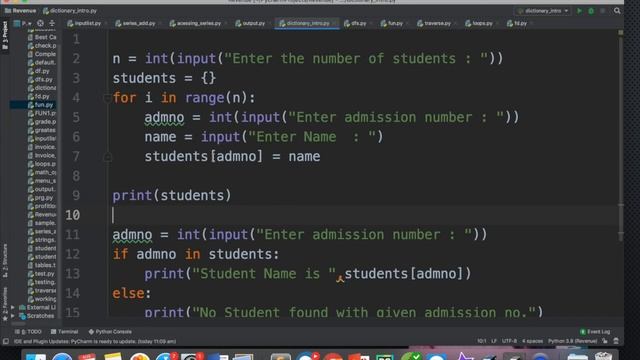Click line number 13 in gutter
The image size is (640, 360).
[x=73, y=273]
